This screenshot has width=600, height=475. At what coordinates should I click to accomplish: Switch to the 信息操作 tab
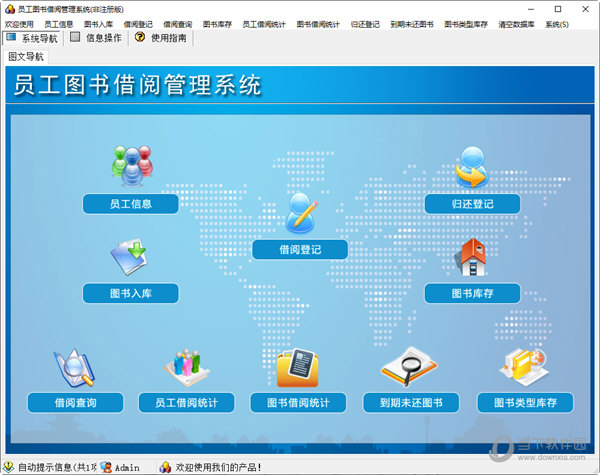[x=96, y=38]
